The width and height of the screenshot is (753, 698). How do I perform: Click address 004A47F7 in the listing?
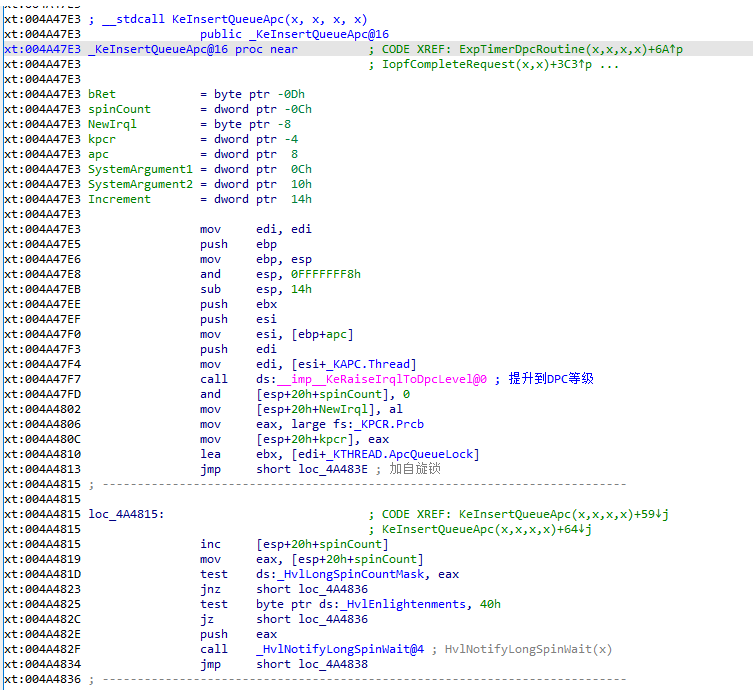click(x=53, y=379)
